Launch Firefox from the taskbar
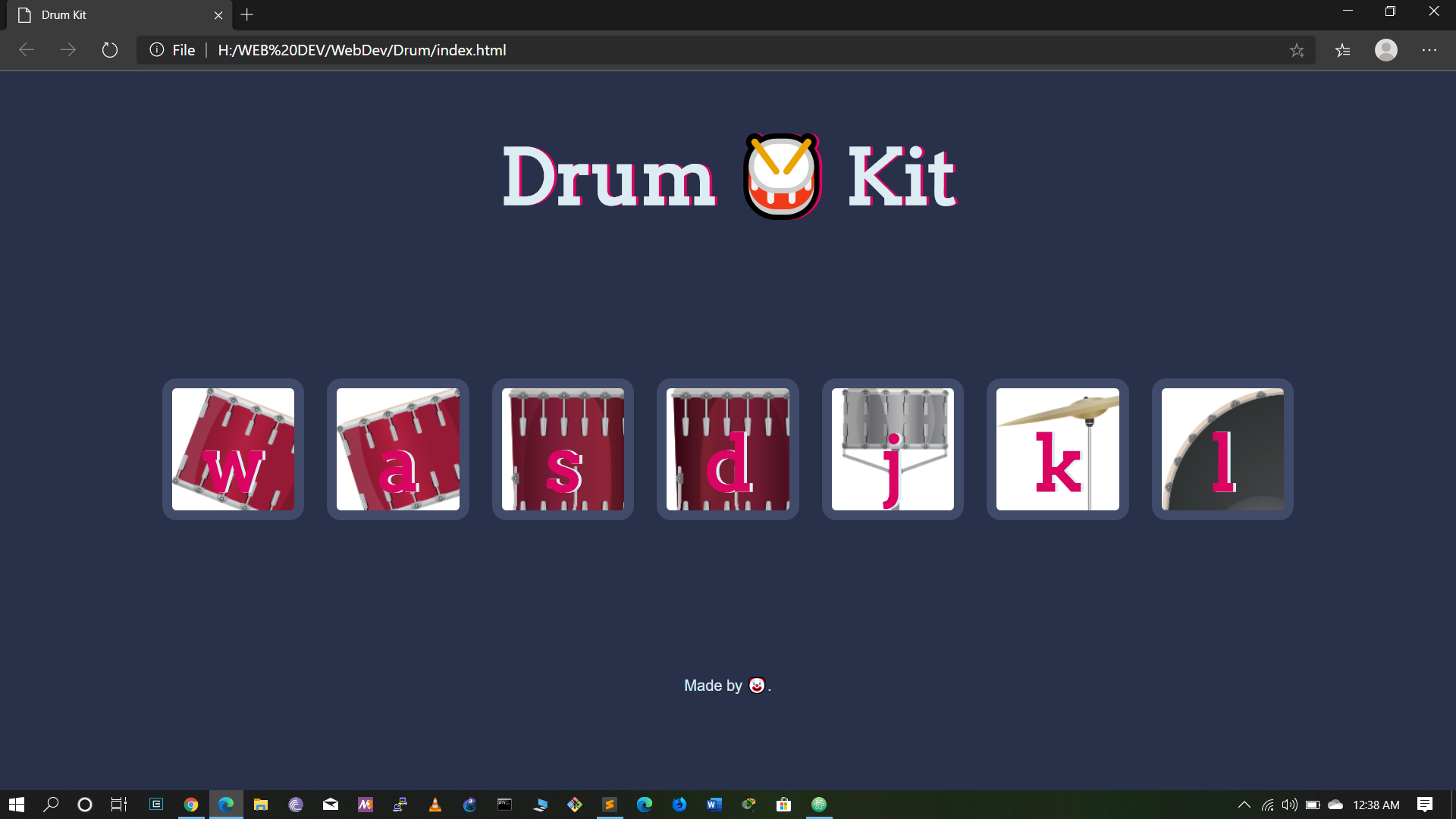The image size is (1456, 819). pyautogui.click(x=679, y=805)
